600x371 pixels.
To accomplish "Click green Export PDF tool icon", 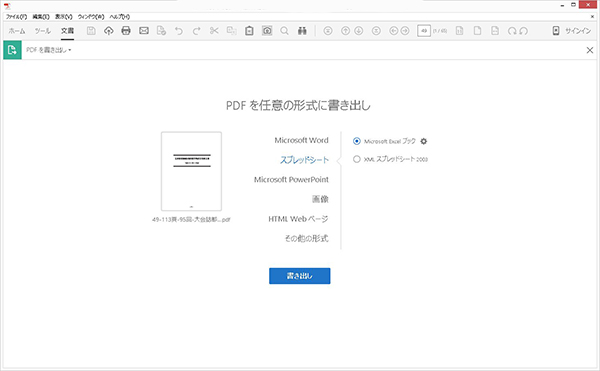I will coord(12,50).
